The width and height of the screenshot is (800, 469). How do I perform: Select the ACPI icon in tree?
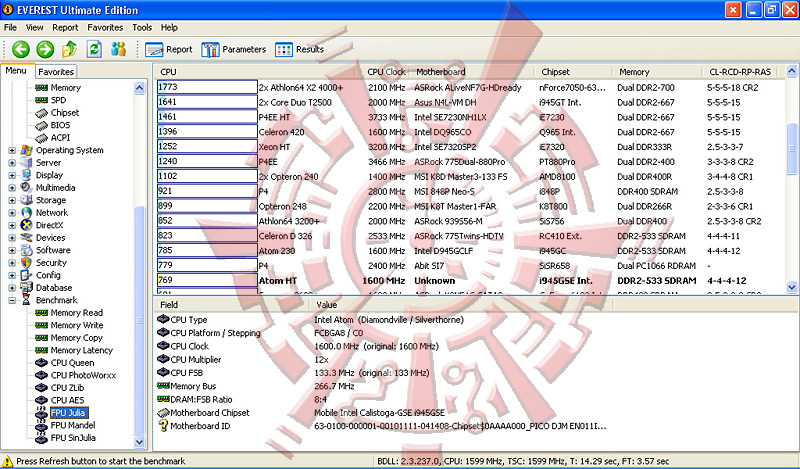click(41, 138)
